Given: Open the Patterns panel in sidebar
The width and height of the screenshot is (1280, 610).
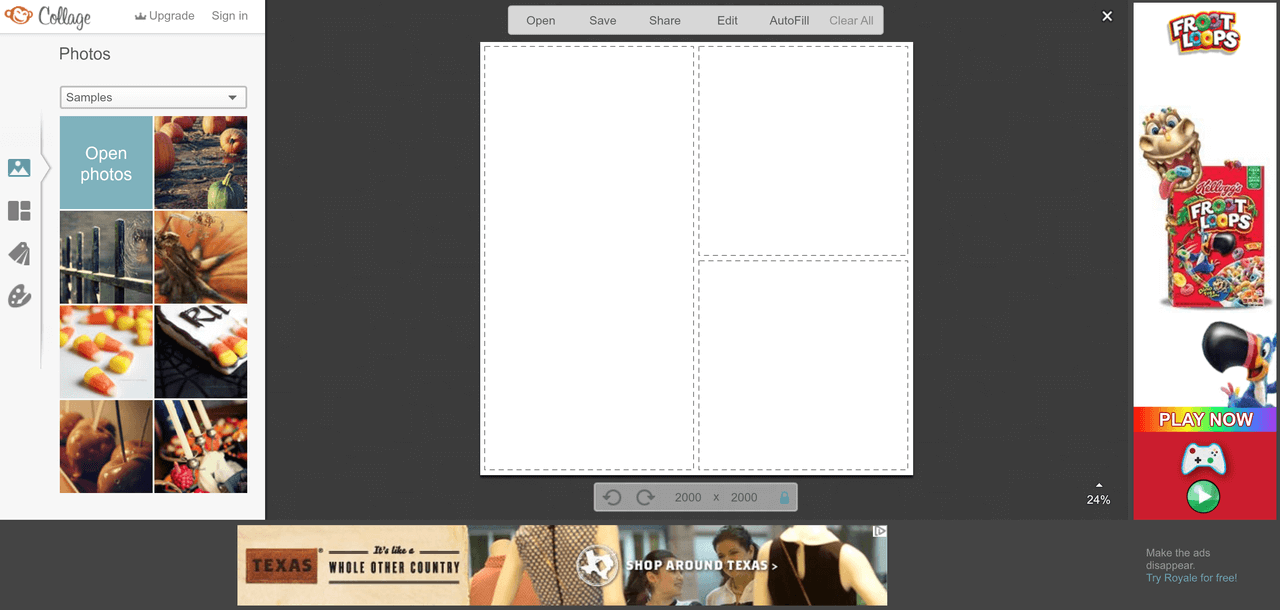Looking at the screenshot, I should point(20,254).
